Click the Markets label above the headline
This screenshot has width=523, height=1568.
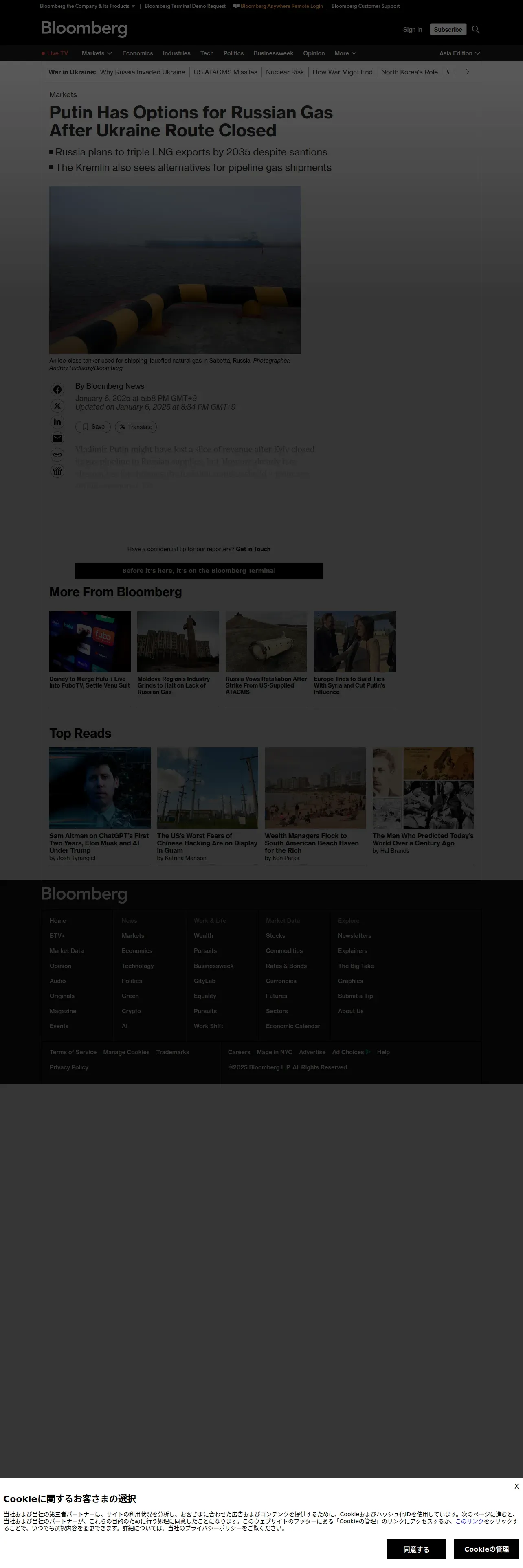coord(63,94)
